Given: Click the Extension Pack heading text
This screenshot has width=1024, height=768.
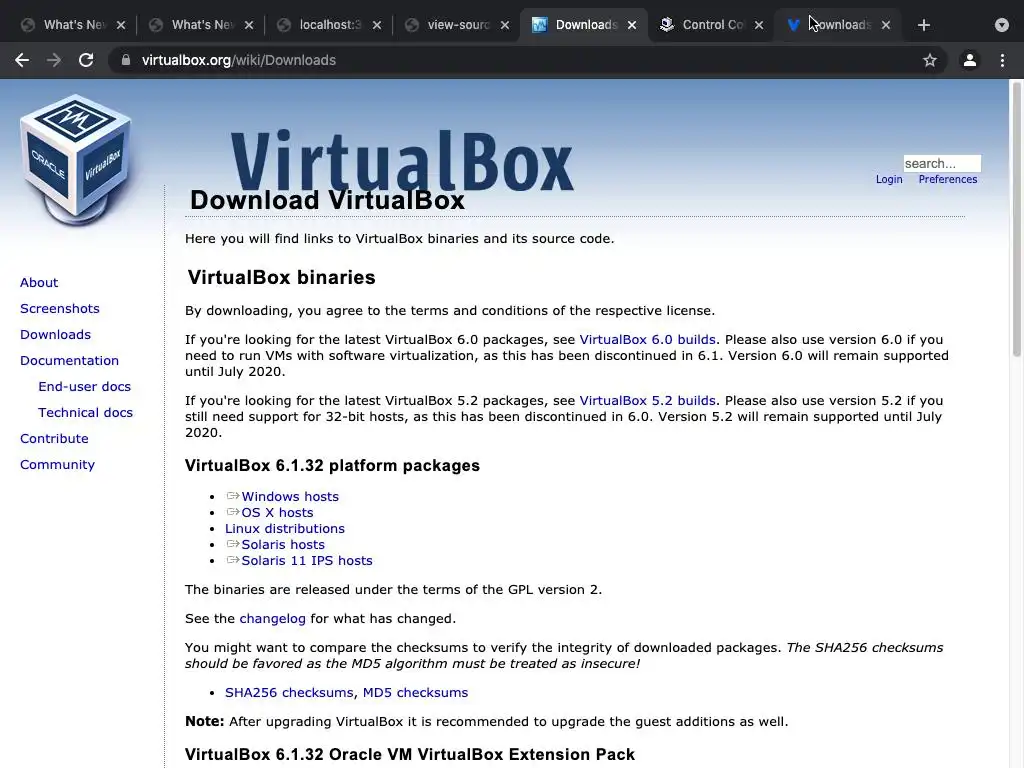Looking at the screenshot, I should pos(409,755).
